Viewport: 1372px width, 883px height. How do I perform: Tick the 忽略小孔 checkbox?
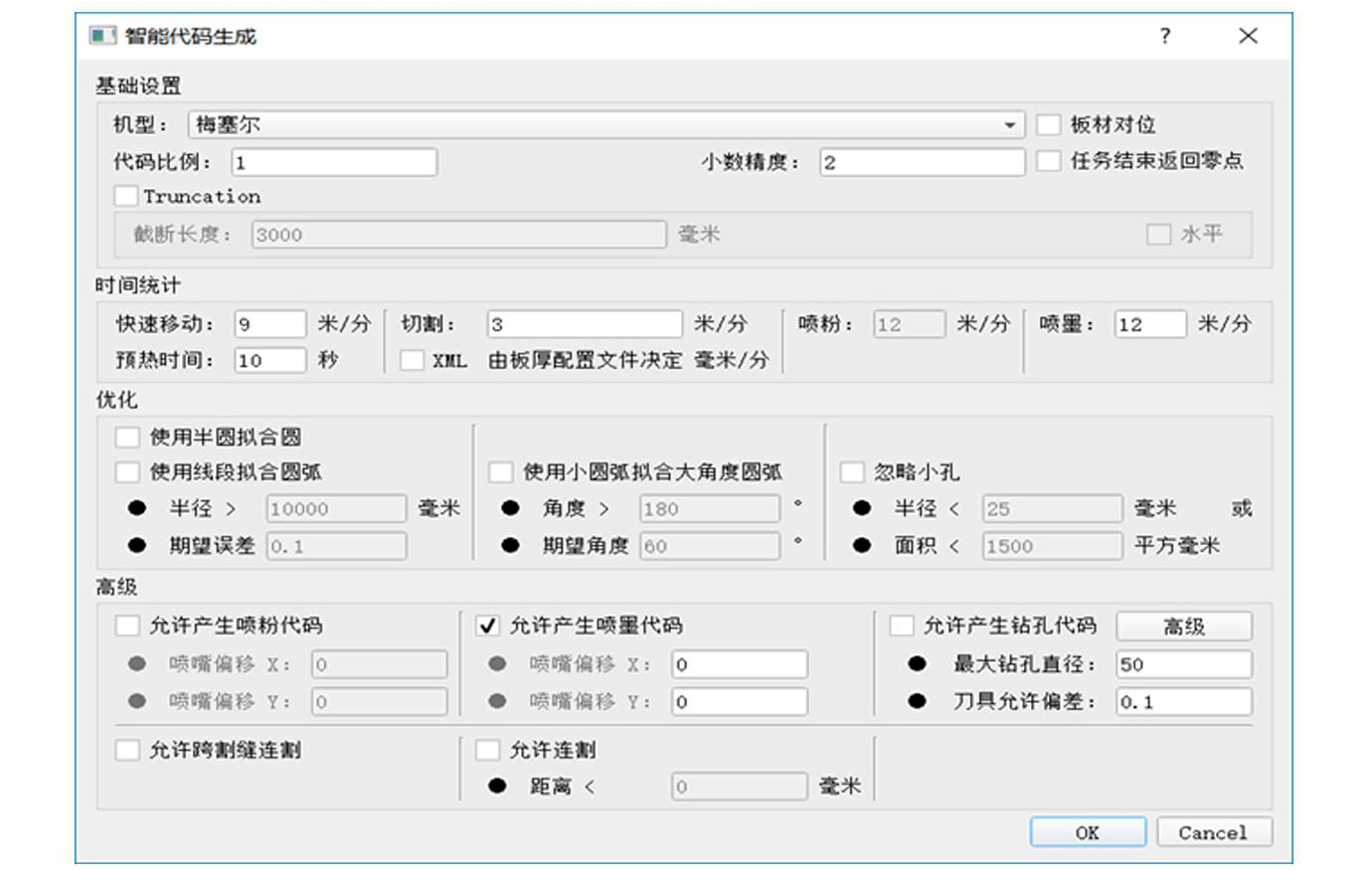pyautogui.click(x=852, y=471)
